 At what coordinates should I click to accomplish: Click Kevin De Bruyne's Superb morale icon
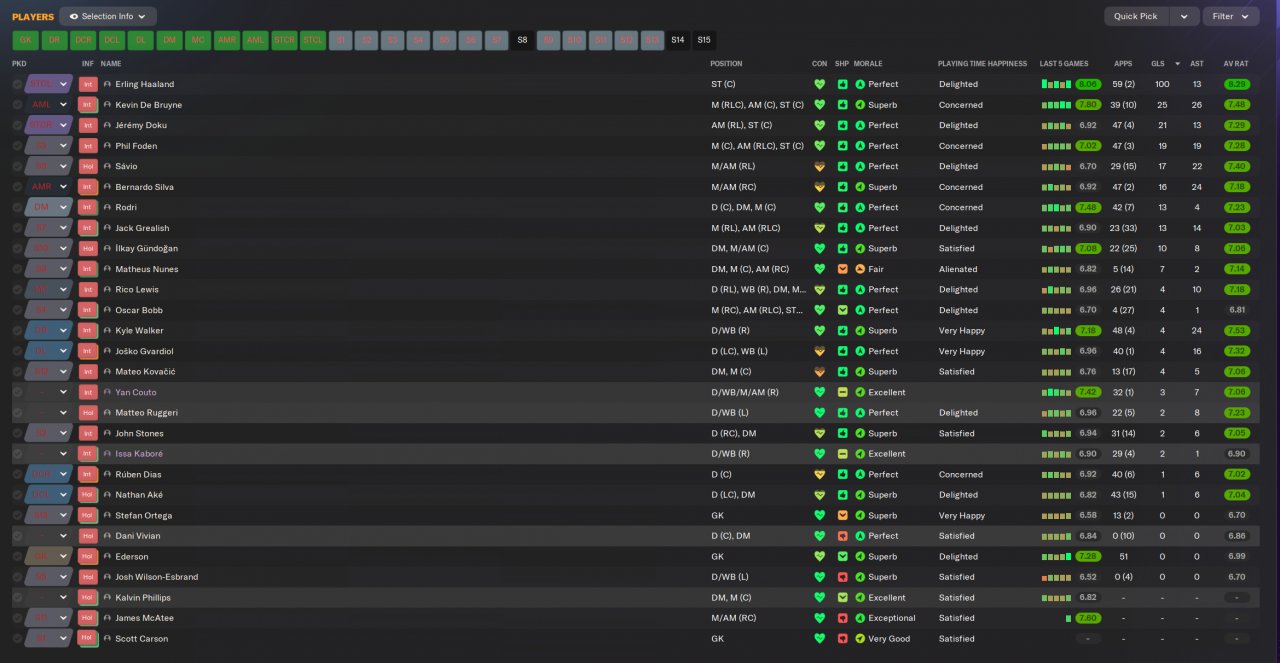click(860, 105)
